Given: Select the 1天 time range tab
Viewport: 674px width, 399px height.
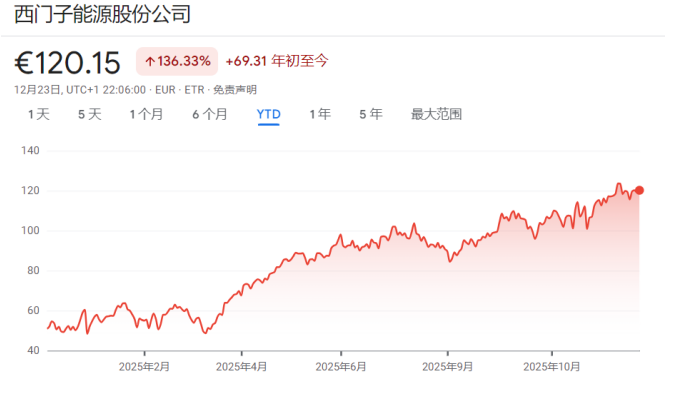Looking at the screenshot, I should click(x=39, y=114).
